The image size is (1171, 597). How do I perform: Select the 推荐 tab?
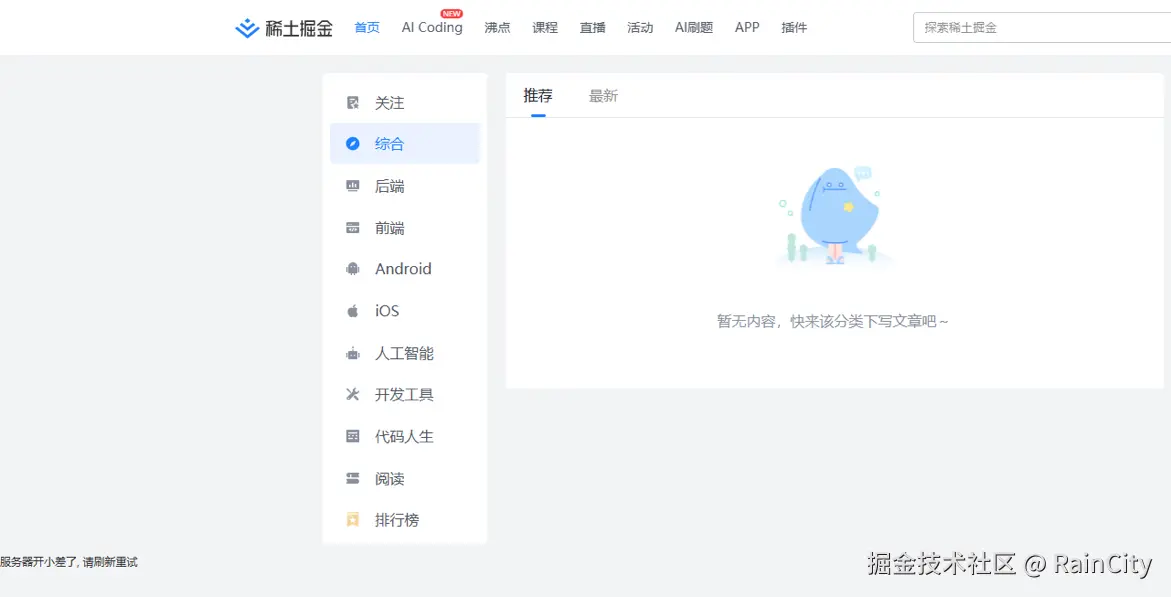(538, 95)
